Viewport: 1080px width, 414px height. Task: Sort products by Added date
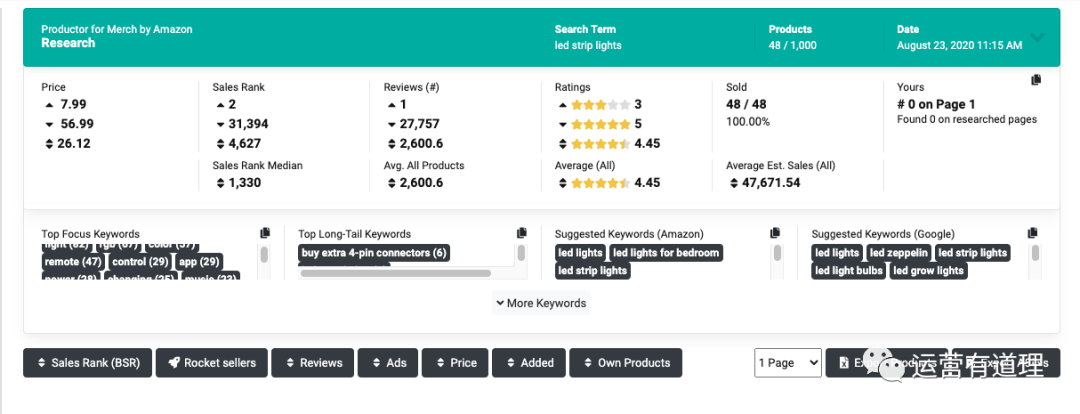coord(529,363)
